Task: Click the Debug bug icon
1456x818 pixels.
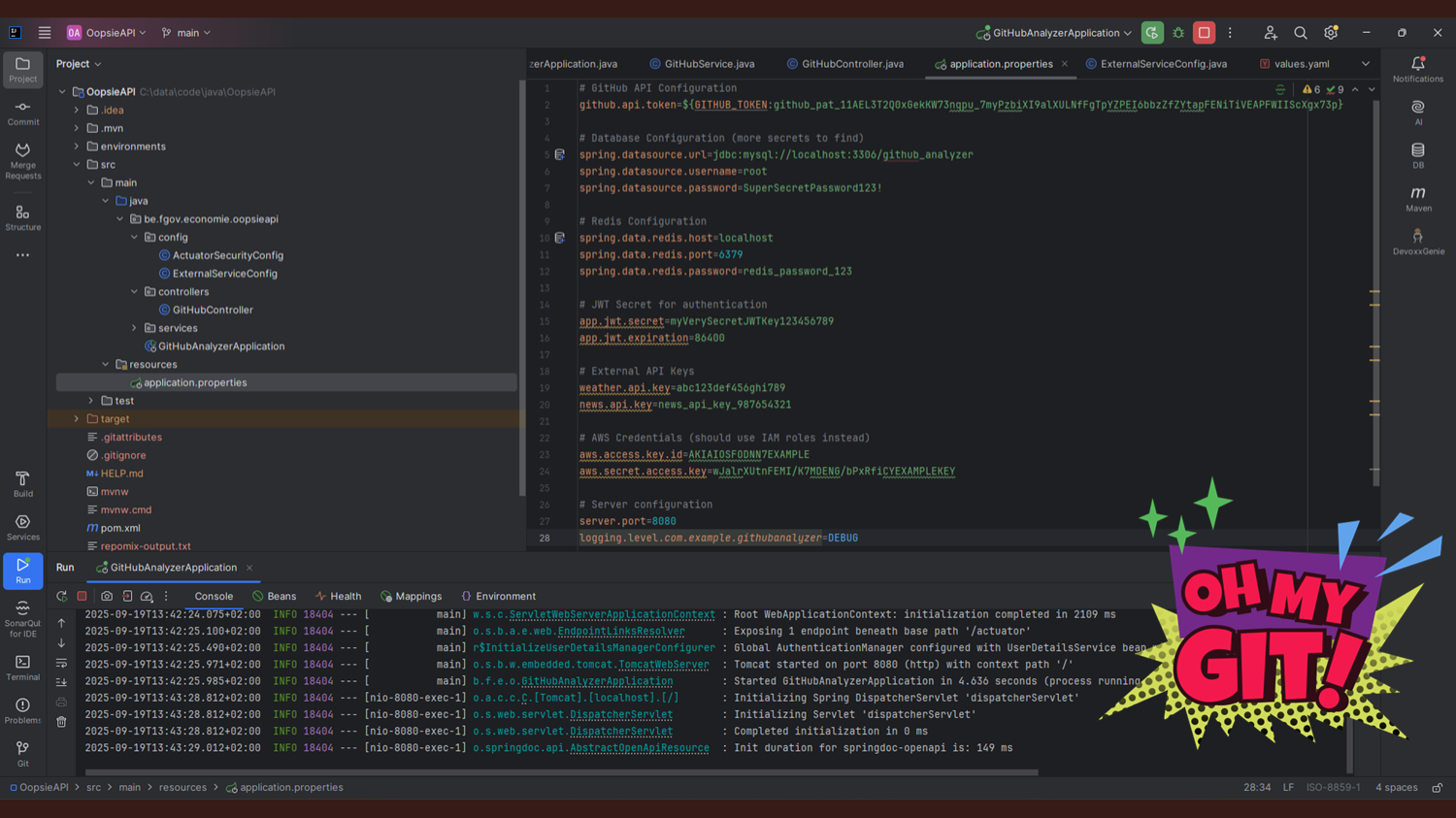Action: [x=1178, y=33]
